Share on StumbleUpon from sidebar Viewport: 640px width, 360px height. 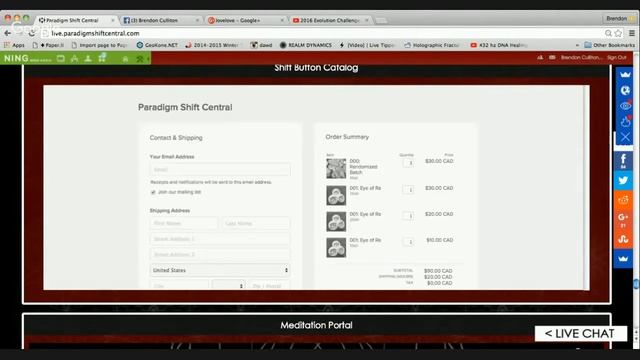pos(623,239)
